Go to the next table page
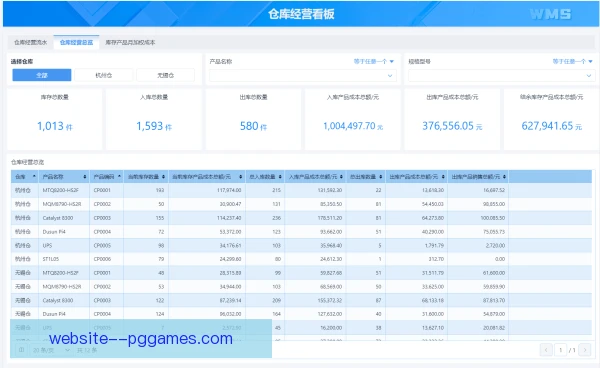The image size is (600, 368). (585, 350)
